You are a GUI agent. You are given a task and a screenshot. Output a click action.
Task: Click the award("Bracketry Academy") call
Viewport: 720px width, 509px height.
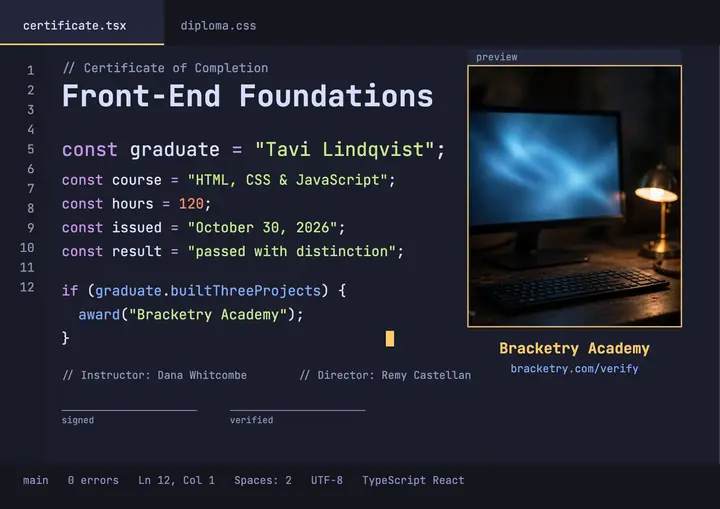[x=191, y=315]
